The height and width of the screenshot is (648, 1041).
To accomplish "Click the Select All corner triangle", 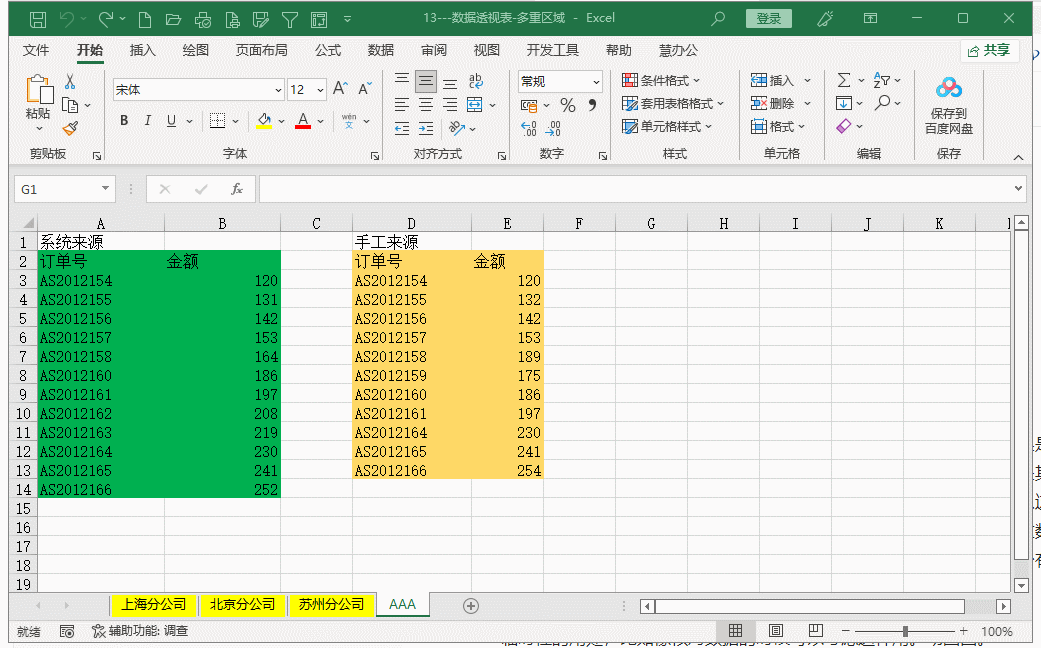I will tap(28, 223).
